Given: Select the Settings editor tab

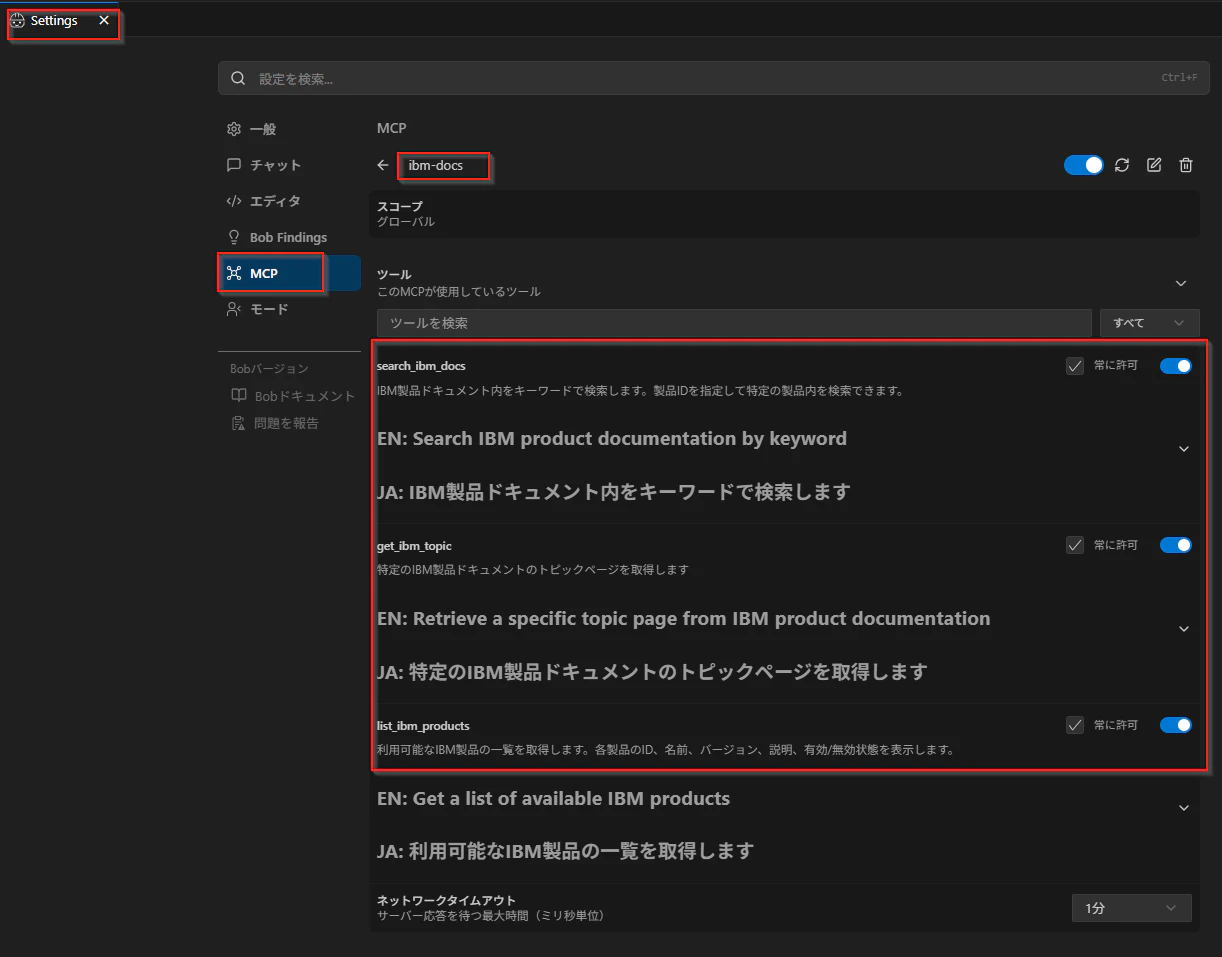Looking at the screenshot, I should tap(62, 20).
